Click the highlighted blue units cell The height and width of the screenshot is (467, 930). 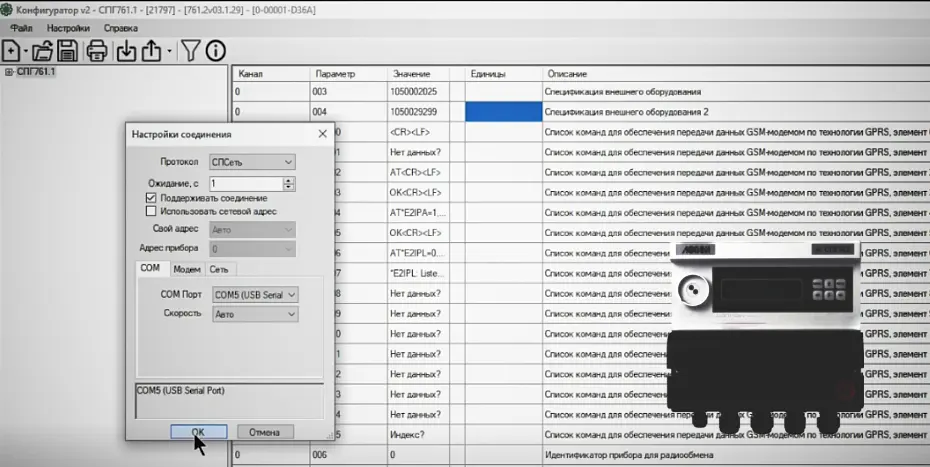504,112
